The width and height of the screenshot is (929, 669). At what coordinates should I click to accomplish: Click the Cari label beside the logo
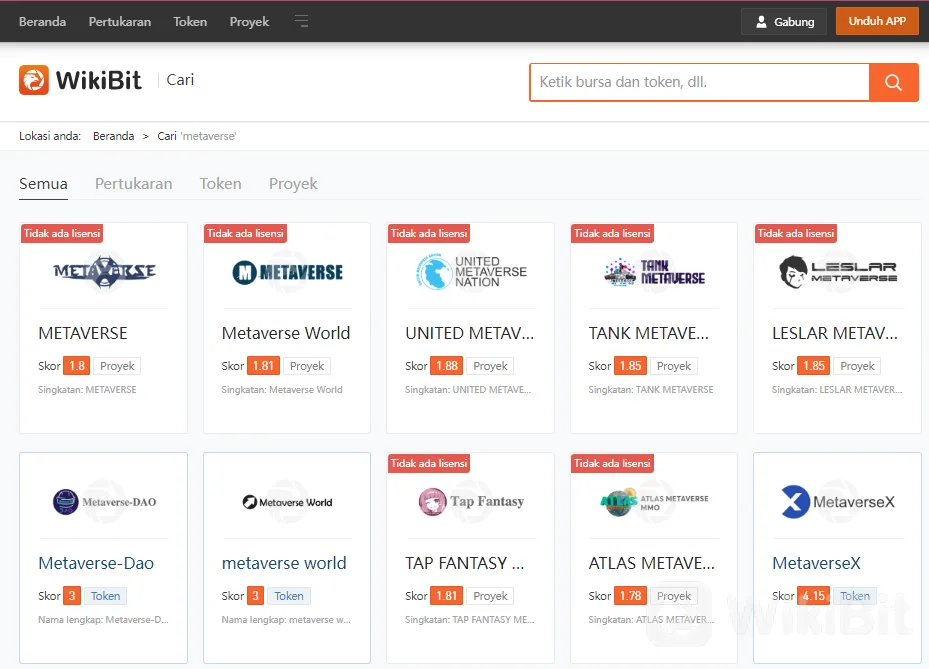click(x=180, y=80)
